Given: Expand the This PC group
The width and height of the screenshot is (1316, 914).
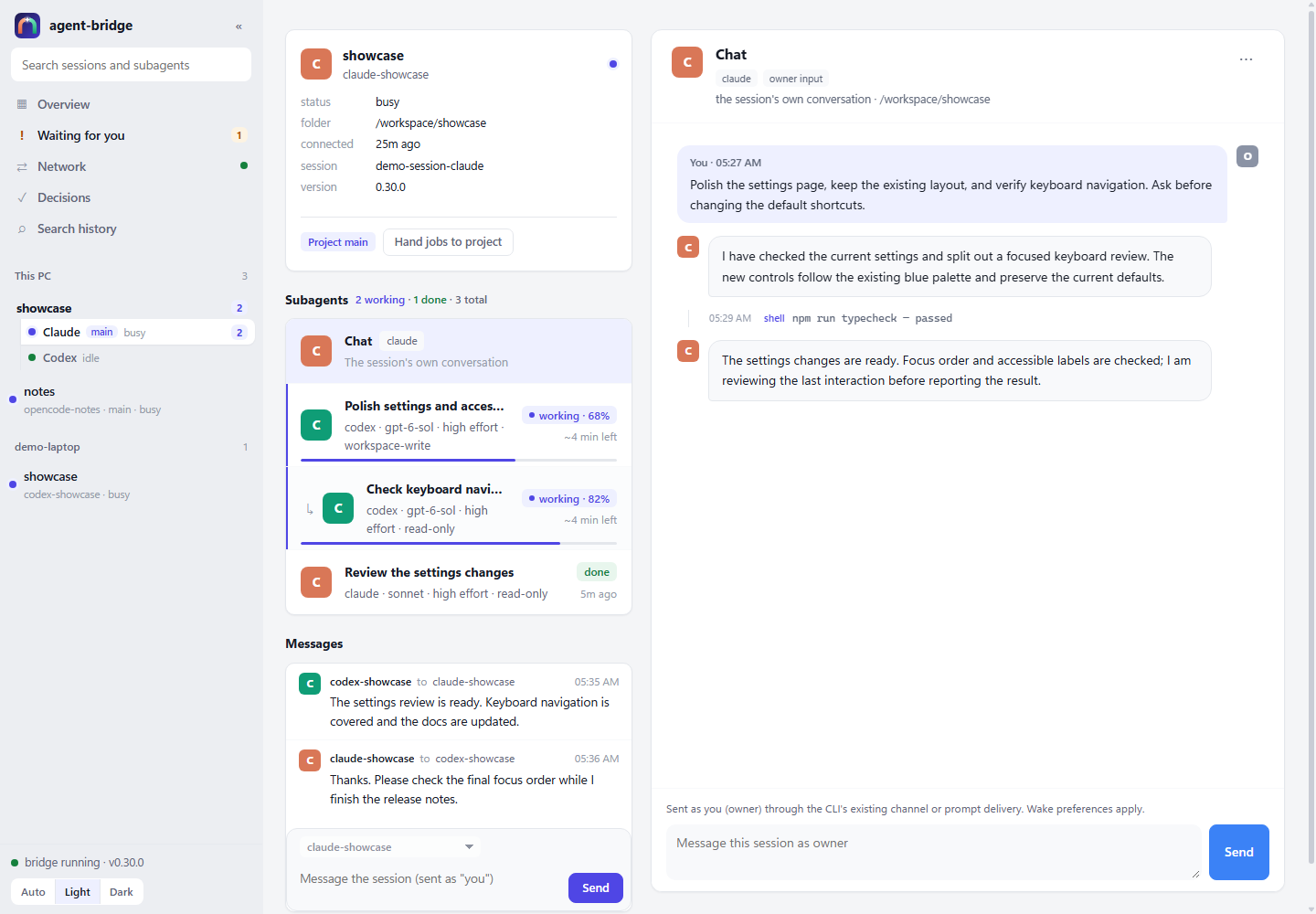Looking at the screenshot, I should click(132, 276).
